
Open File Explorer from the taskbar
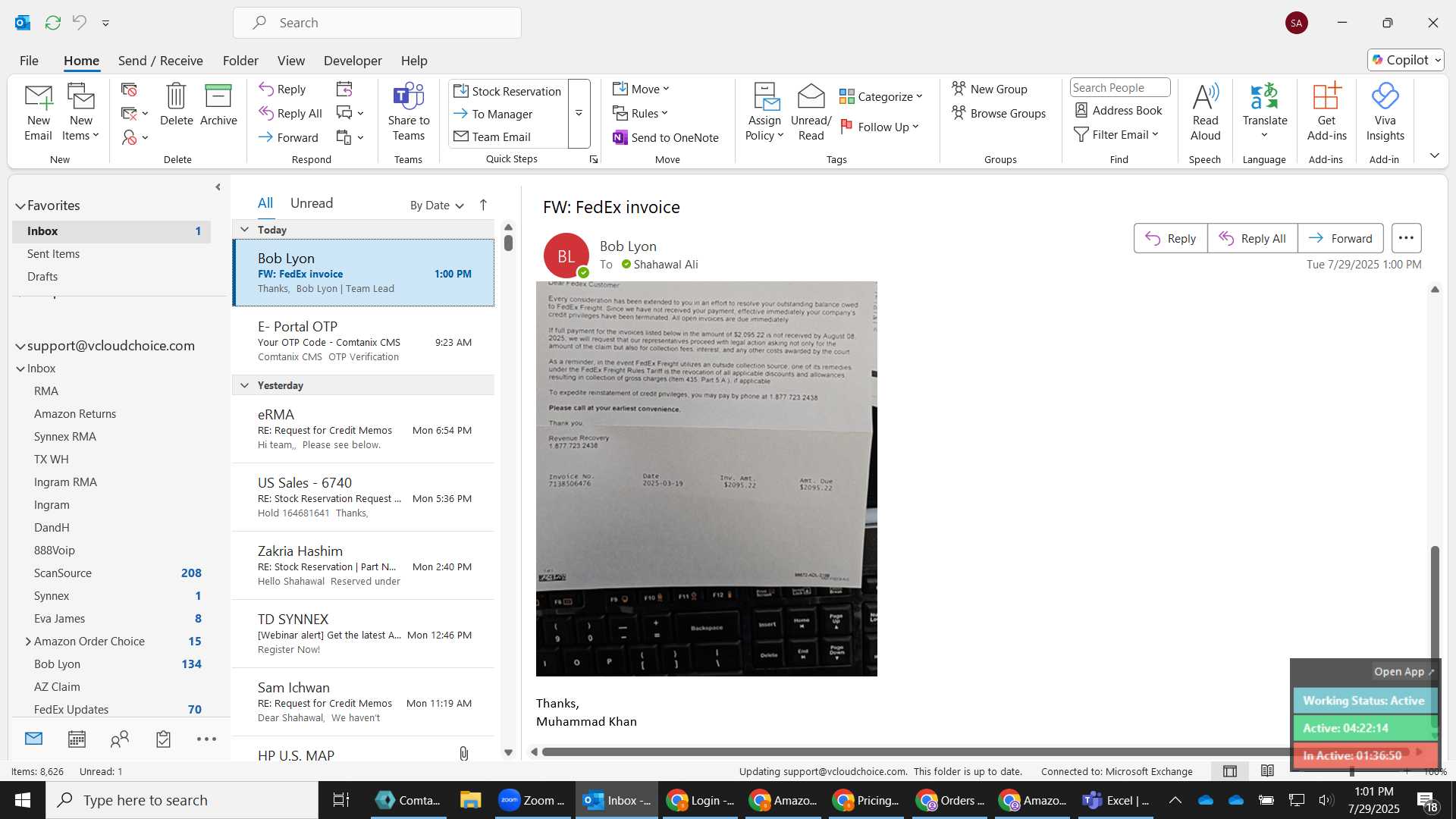[470, 800]
